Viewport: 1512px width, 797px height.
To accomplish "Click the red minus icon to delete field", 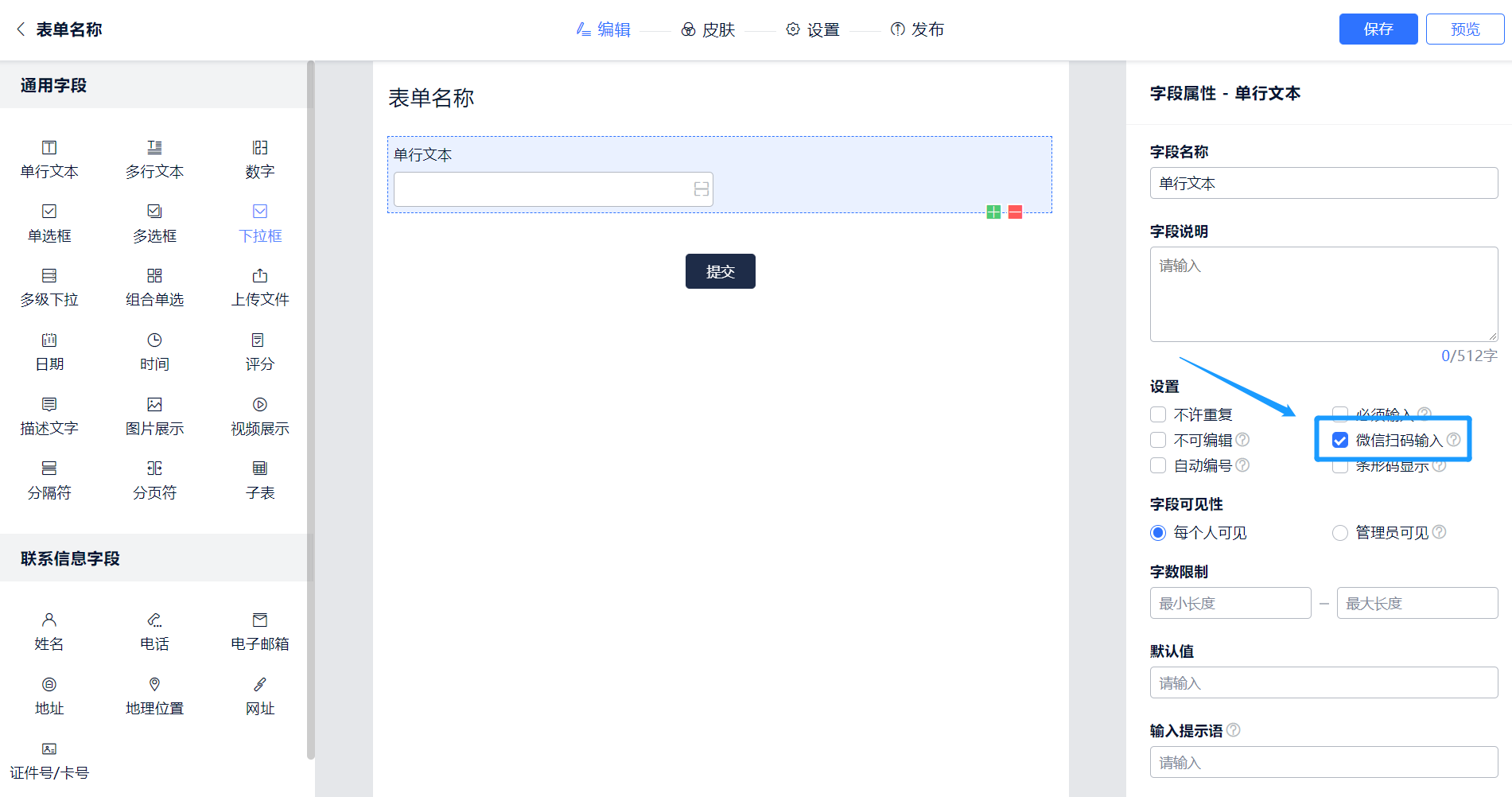I will [x=1016, y=212].
